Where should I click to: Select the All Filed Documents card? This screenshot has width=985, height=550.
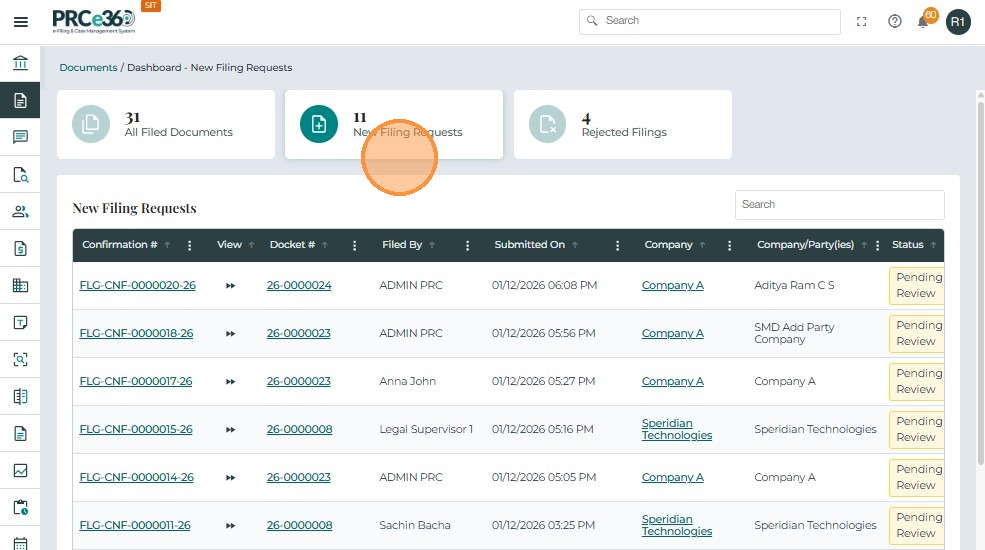click(166, 125)
